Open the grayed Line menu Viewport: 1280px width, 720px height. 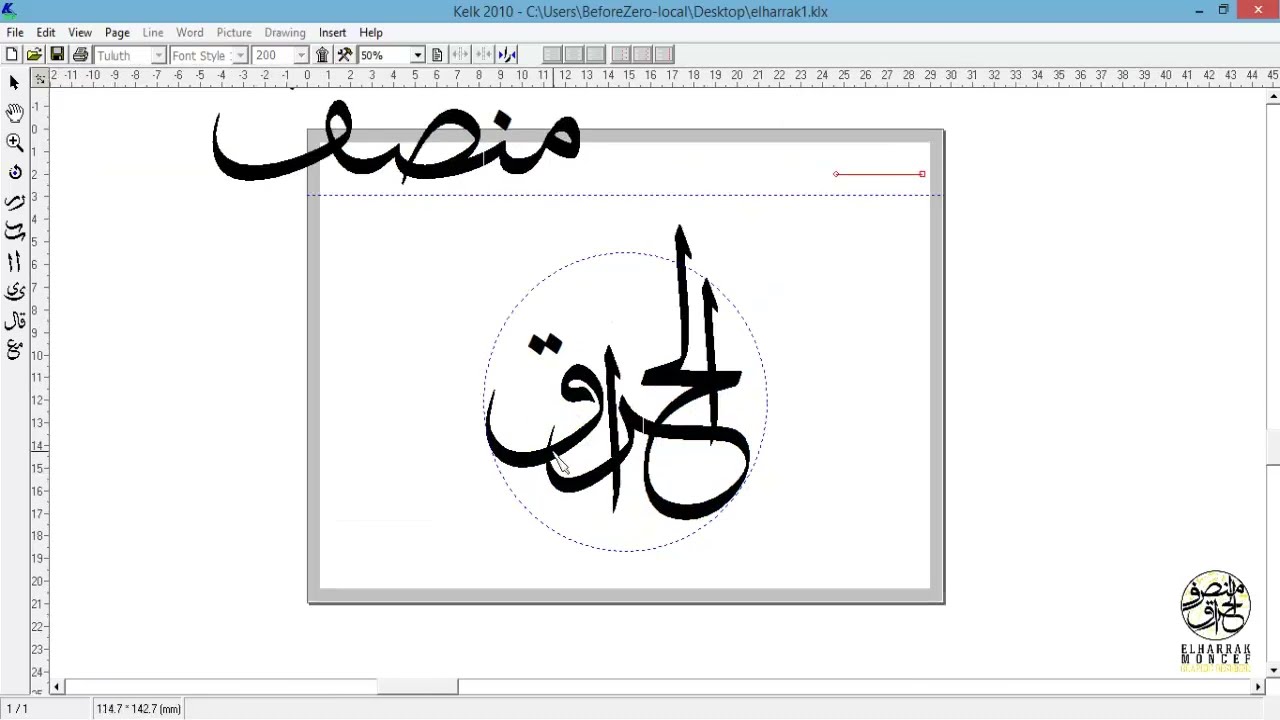(x=153, y=32)
